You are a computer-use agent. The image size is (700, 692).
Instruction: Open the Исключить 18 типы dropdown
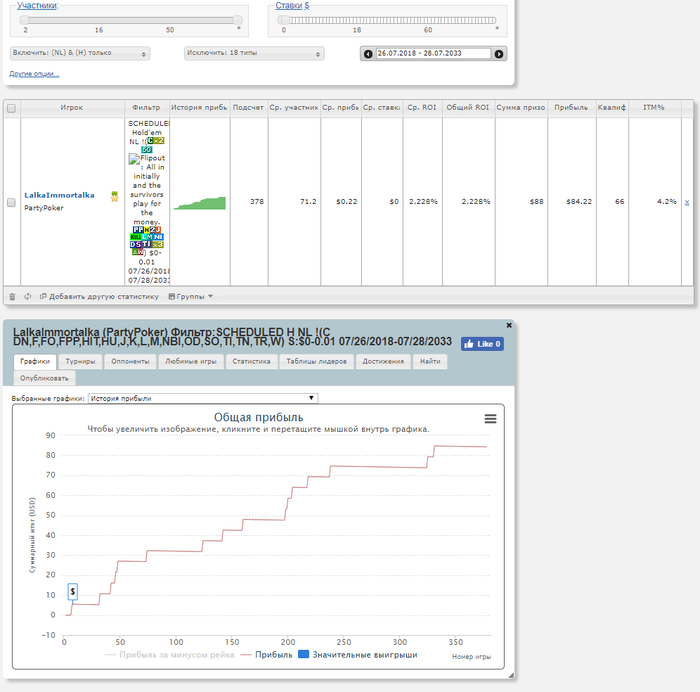[x=254, y=54]
